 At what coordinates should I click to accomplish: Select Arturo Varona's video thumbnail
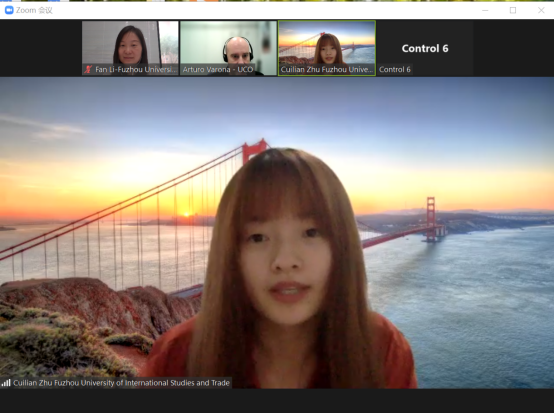[x=228, y=48]
